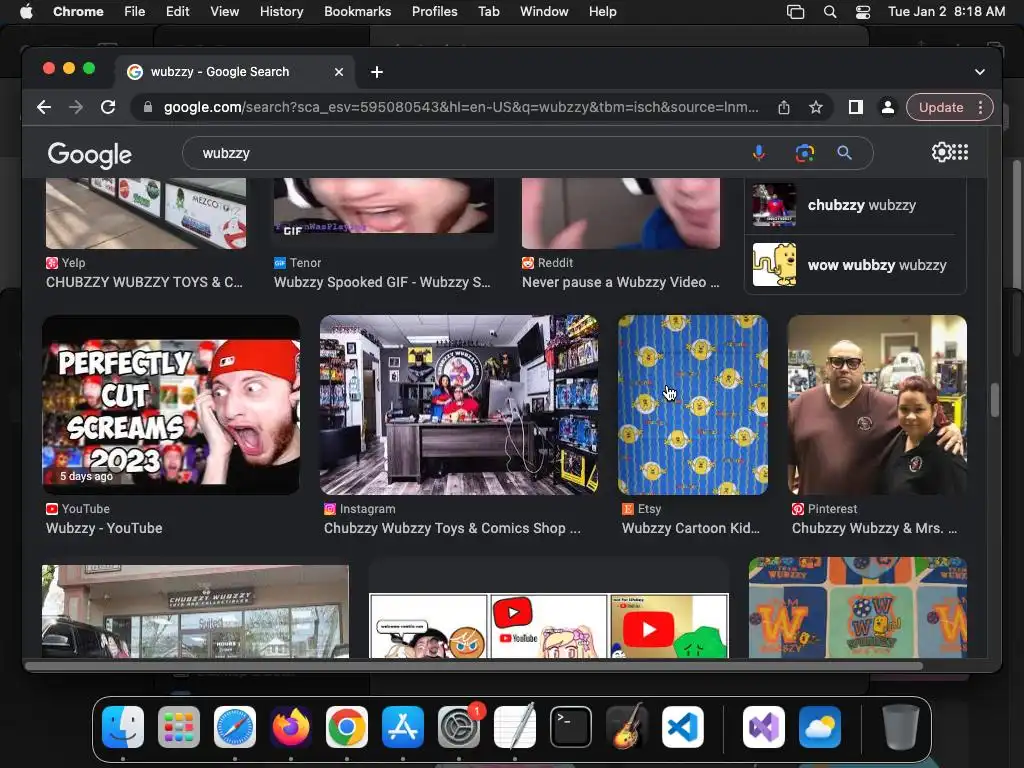
Task: Click 'Wubzzy Cartoon Kid...' Etsy title
Action: pyautogui.click(x=691, y=528)
